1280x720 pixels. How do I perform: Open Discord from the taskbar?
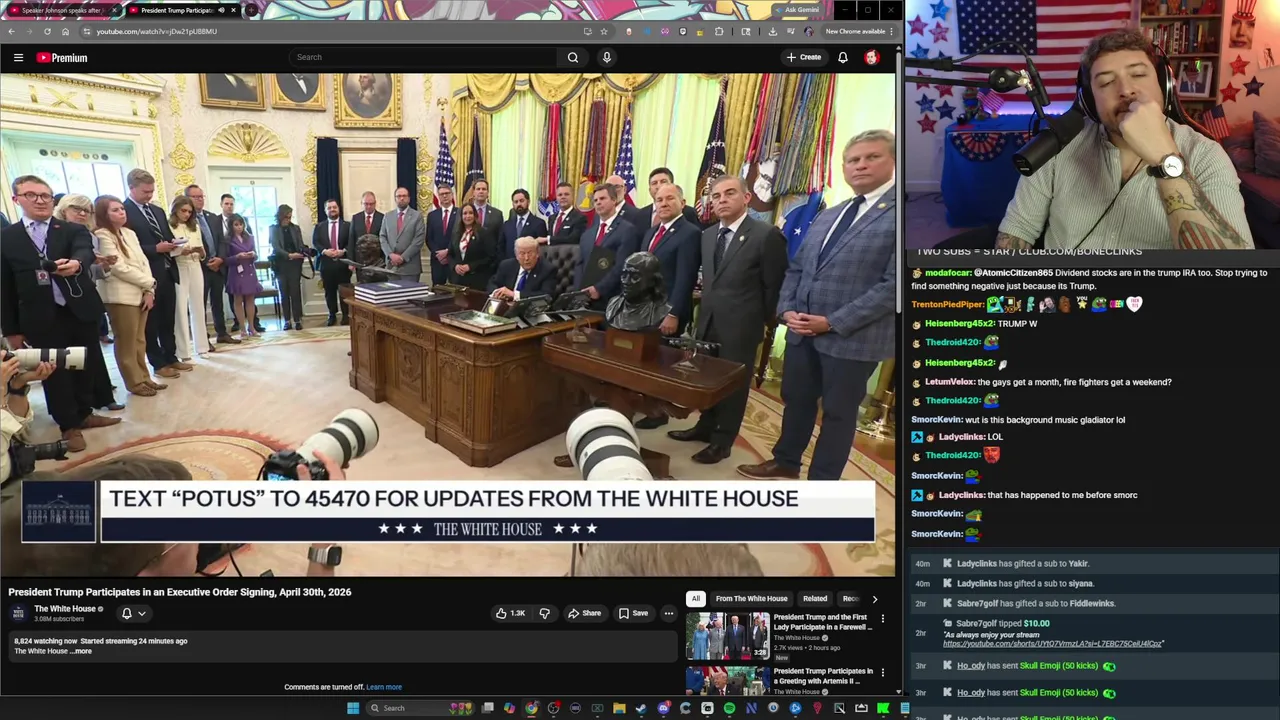pos(664,708)
